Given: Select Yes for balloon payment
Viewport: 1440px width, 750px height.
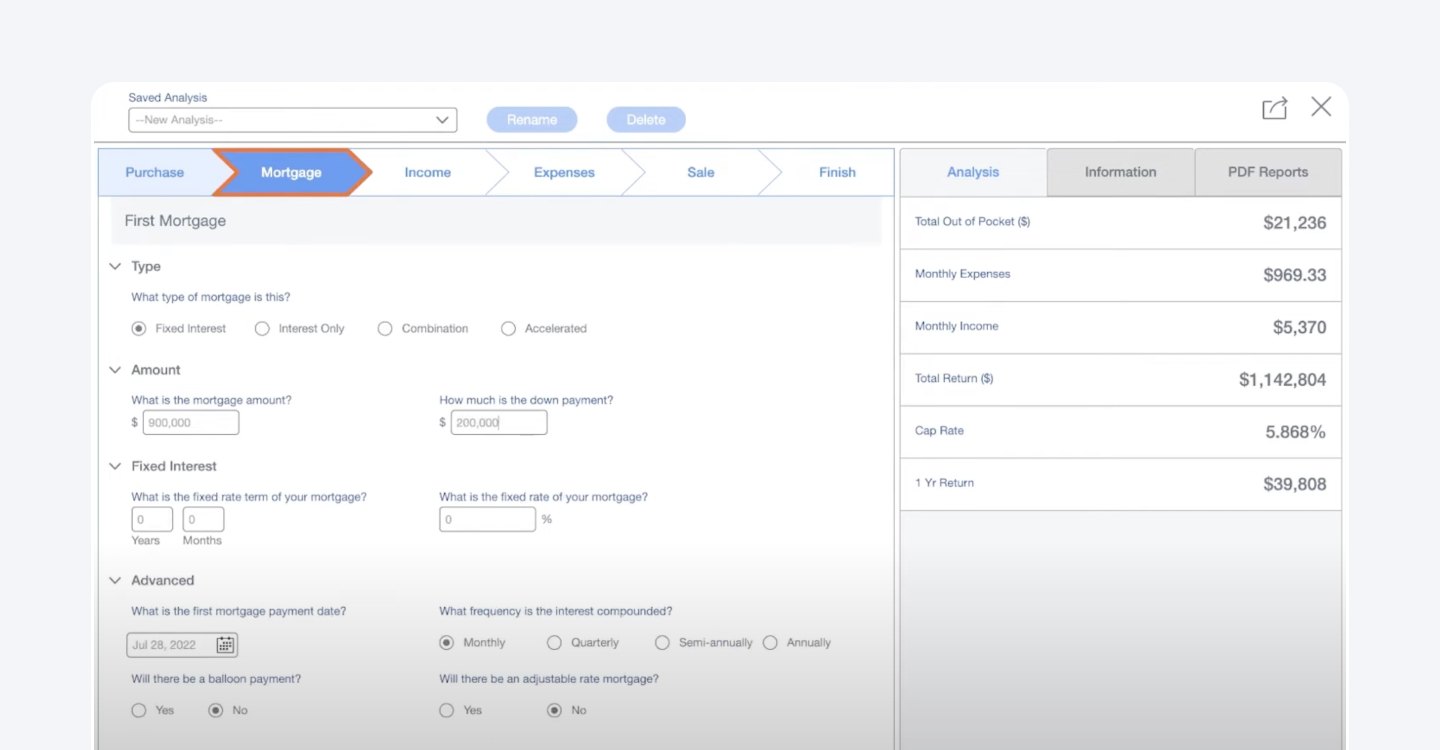Looking at the screenshot, I should pyautogui.click(x=139, y=710).
